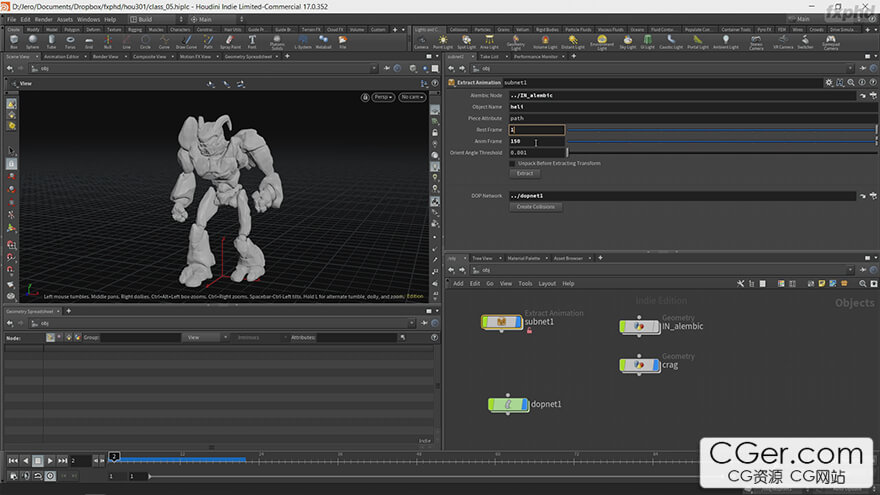Viewport: 880px width, 495px height.
Task: Open the Build desktop dropdown
Action: (157, 19)
